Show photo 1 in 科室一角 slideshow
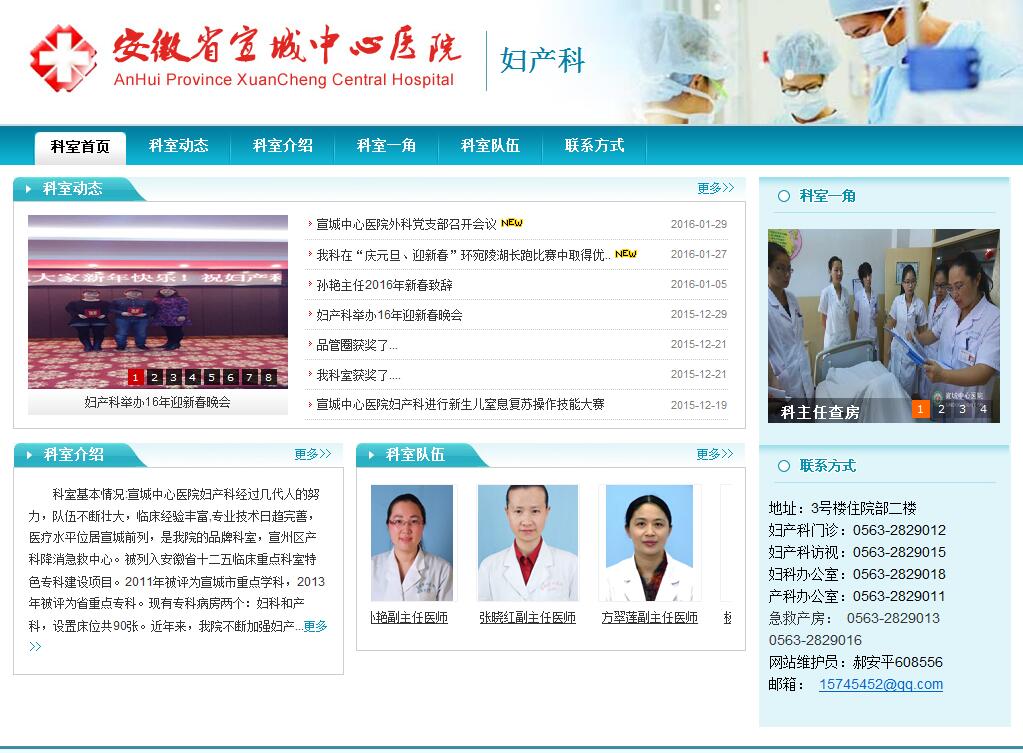Viewport: 1023px width, 753px height. click(920, 409)
